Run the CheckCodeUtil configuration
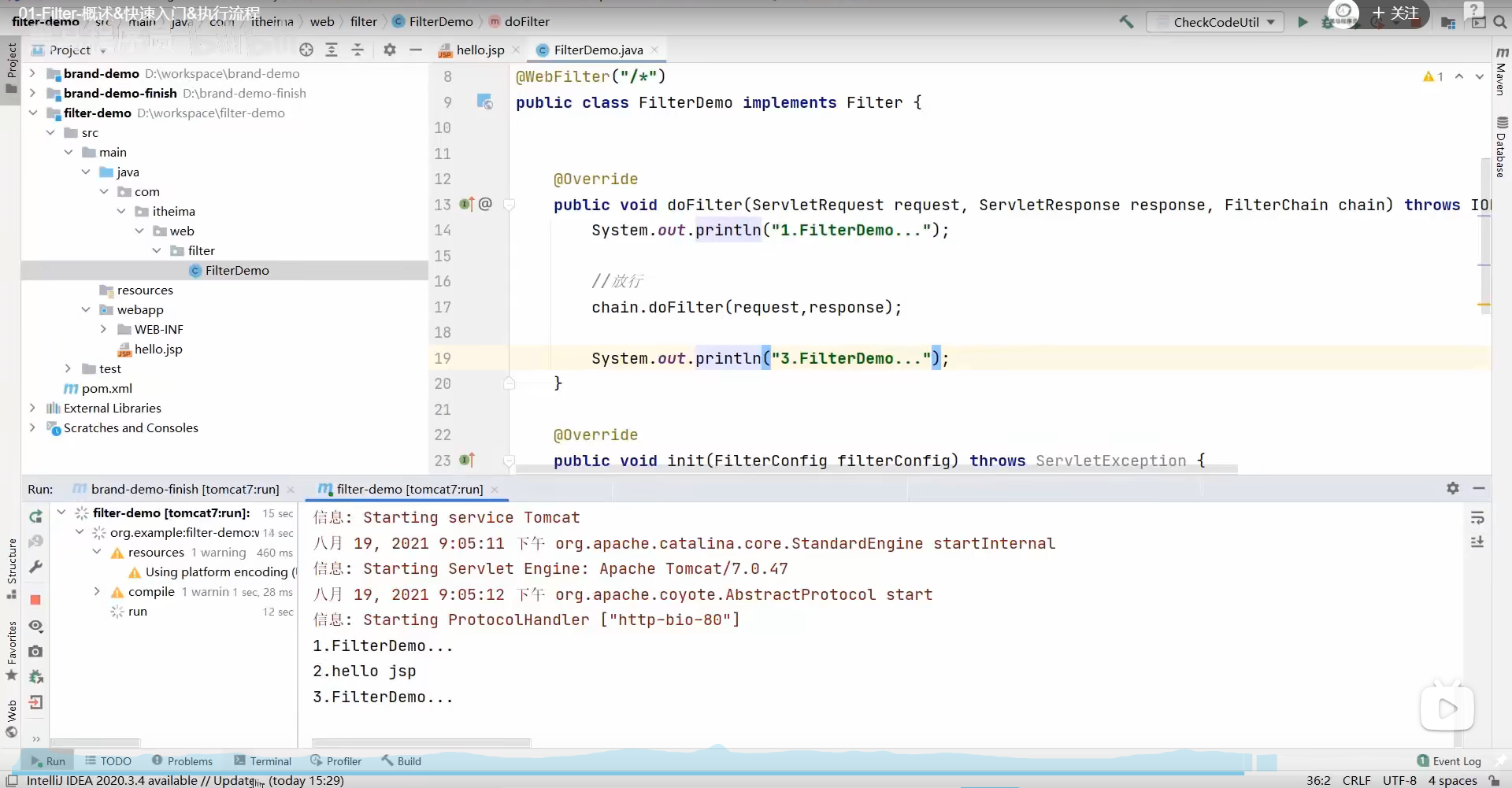The width and height of the screenshot is (1512, 788). [1303, 22]
